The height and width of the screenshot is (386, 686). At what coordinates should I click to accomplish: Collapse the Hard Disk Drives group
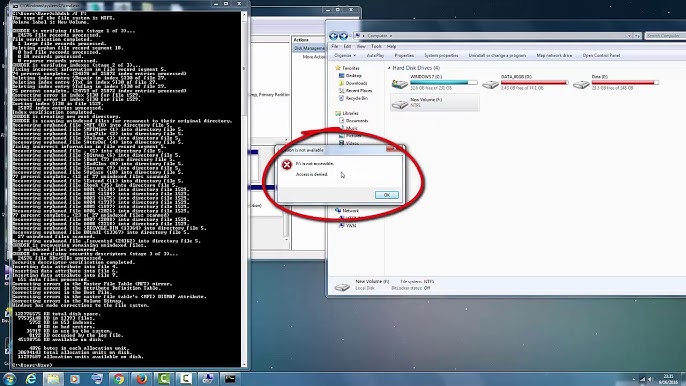pyautogui.click(x=389, y=68)
